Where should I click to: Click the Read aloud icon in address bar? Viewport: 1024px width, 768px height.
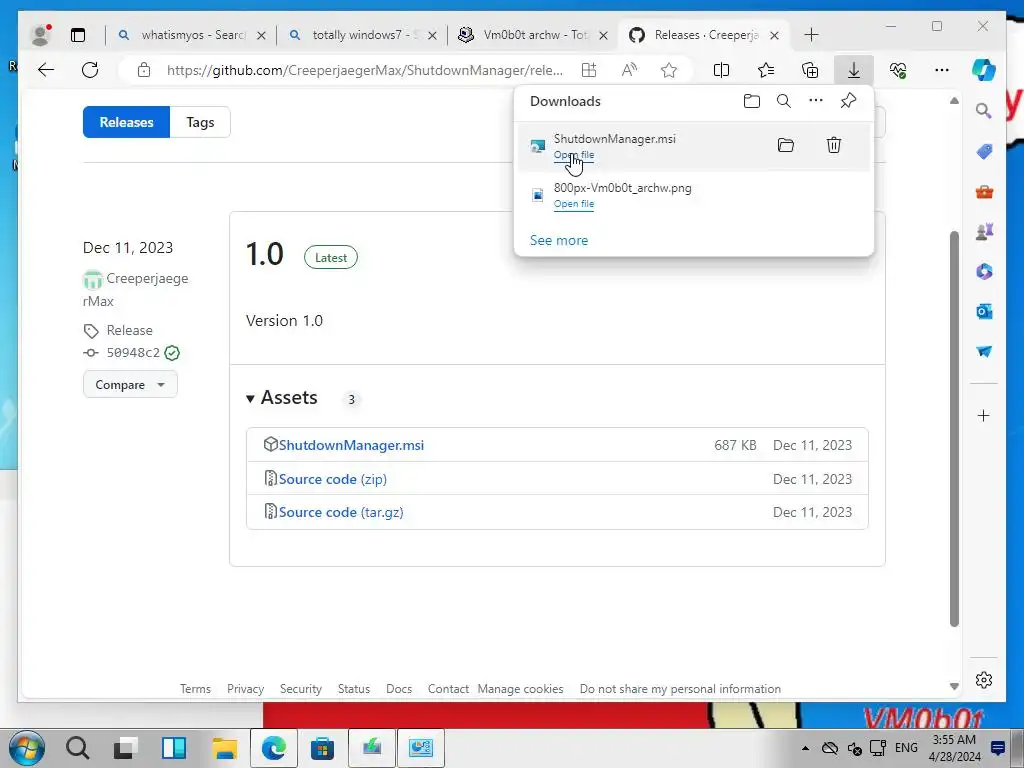(629, 70)
